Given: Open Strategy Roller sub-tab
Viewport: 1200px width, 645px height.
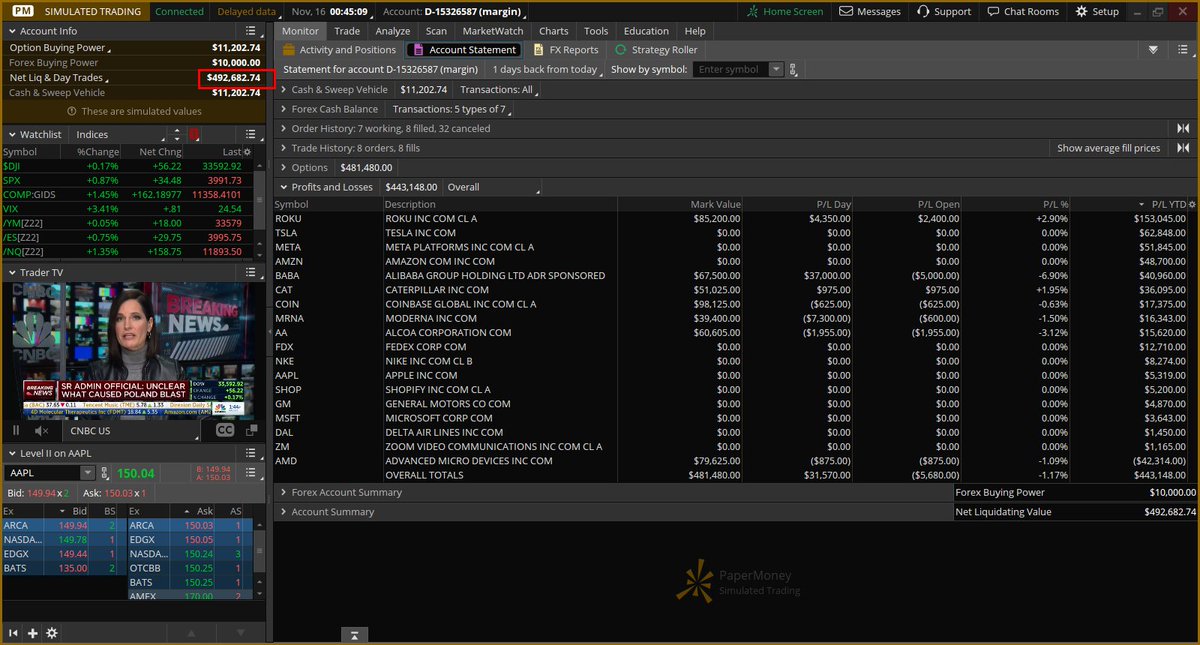Looking at the screenshot, I should [x=658, y=50].
